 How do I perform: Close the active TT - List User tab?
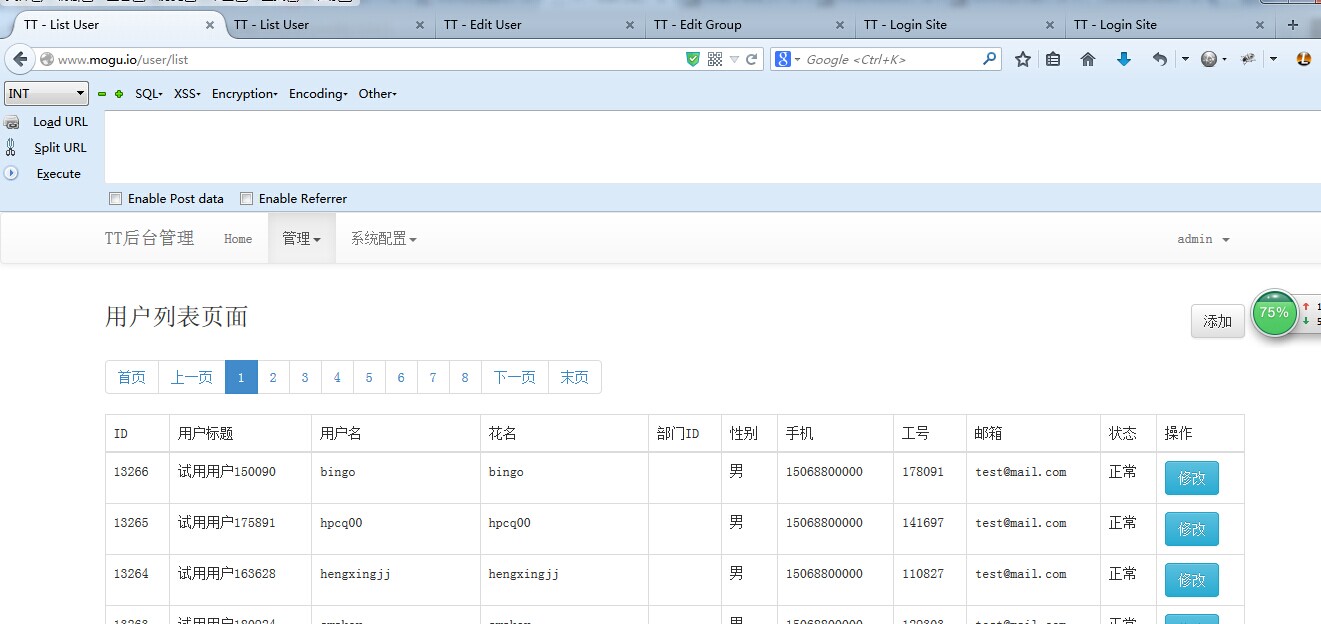pyautogui.click(x=209, y=25)
